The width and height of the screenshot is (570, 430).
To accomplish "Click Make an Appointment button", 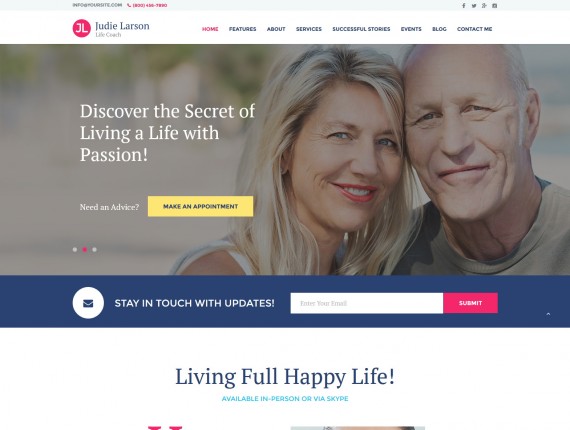I will click(200, 206).
